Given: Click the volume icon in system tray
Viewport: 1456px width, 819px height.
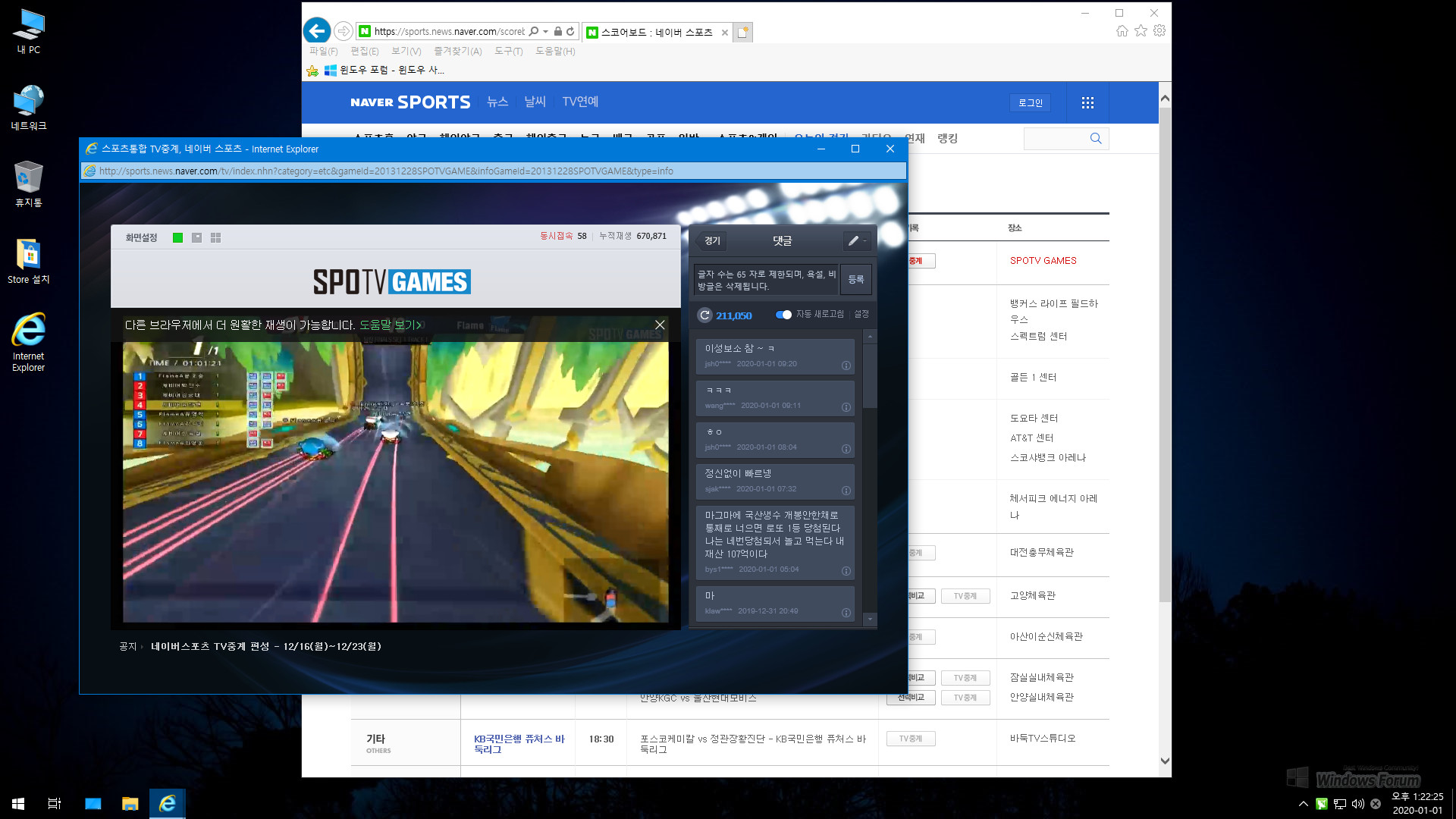Looking at the screenshot, I should pos(1357,804).
